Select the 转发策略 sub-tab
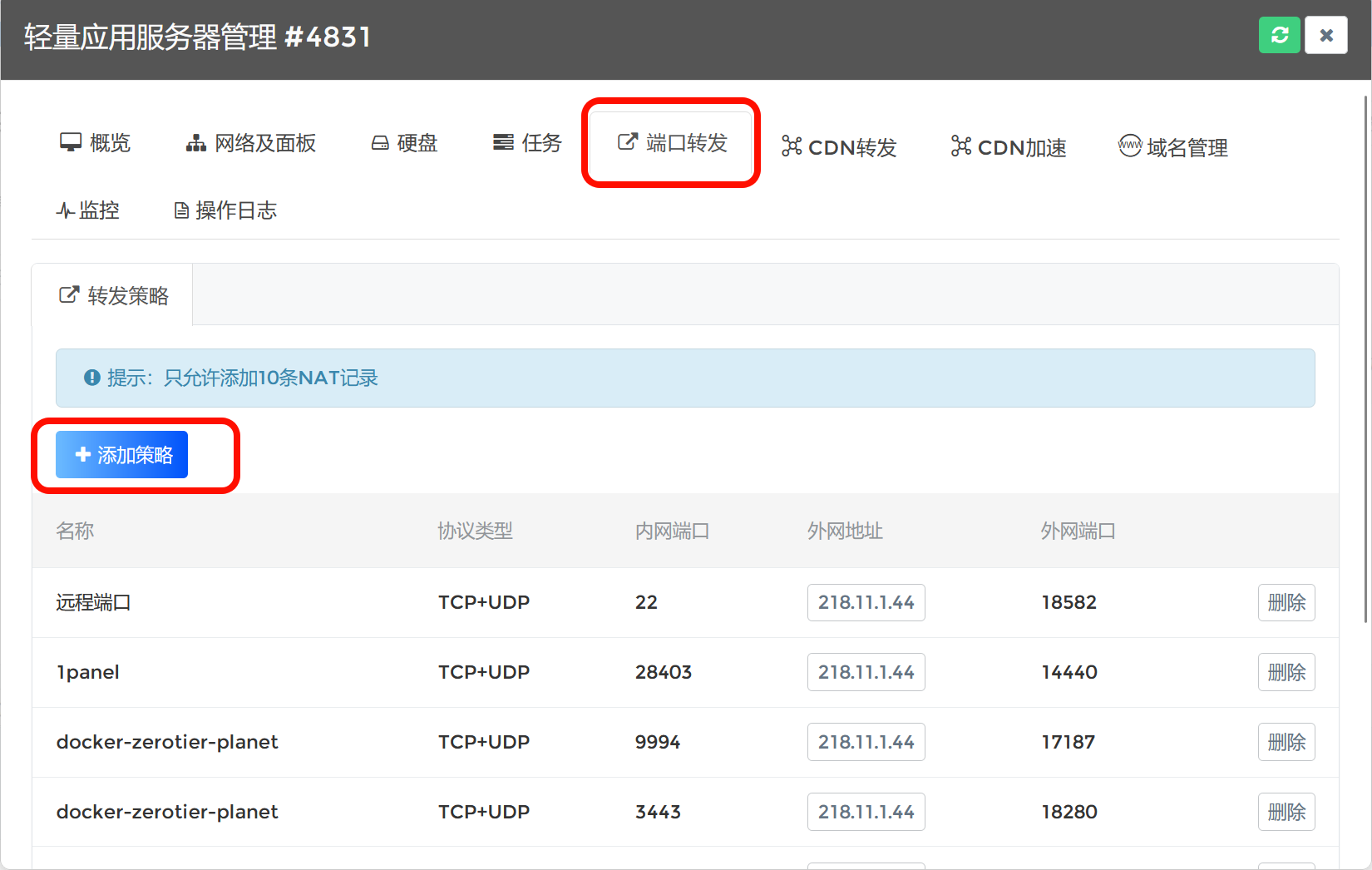Screen dimensions: 1372x870 tap(113, 295)
